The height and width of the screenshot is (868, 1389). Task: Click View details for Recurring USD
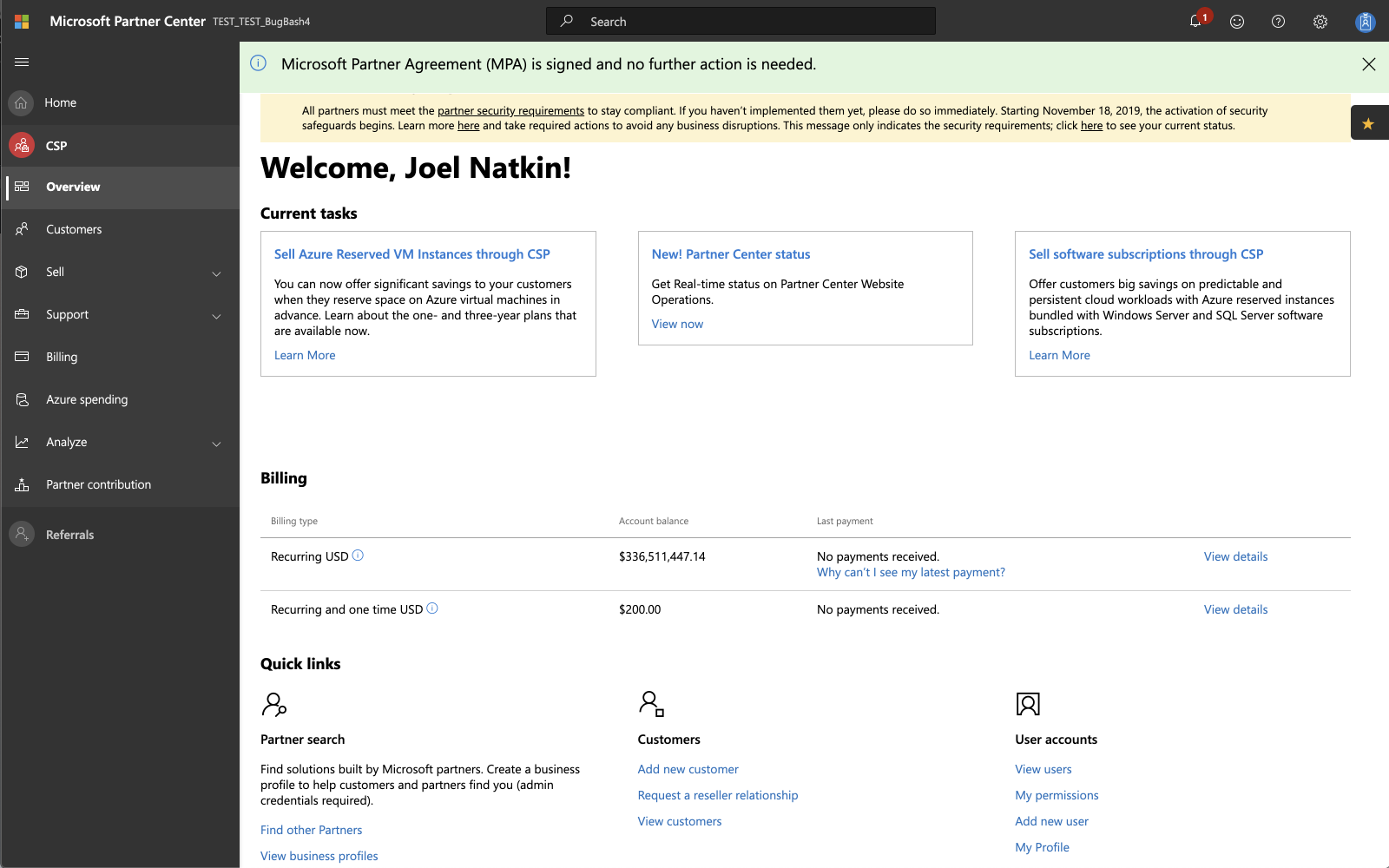1235,556
